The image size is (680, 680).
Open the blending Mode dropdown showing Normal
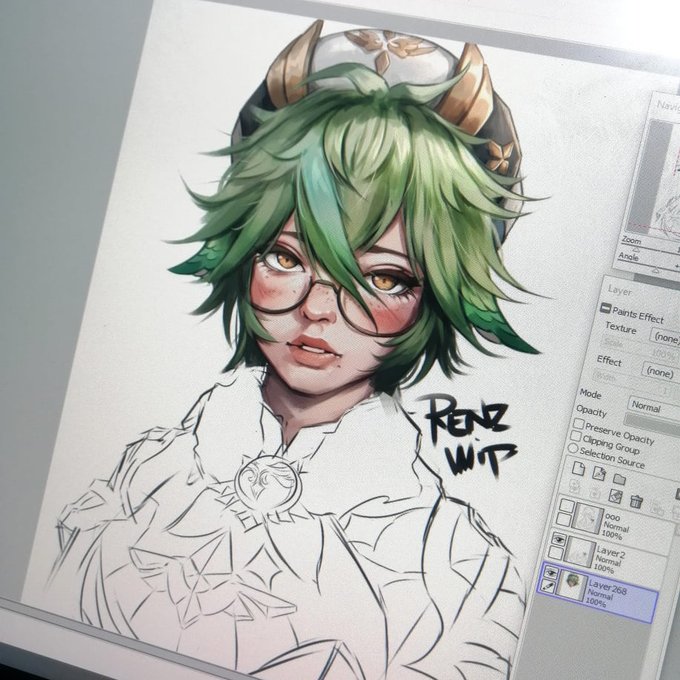pos(654,407)
